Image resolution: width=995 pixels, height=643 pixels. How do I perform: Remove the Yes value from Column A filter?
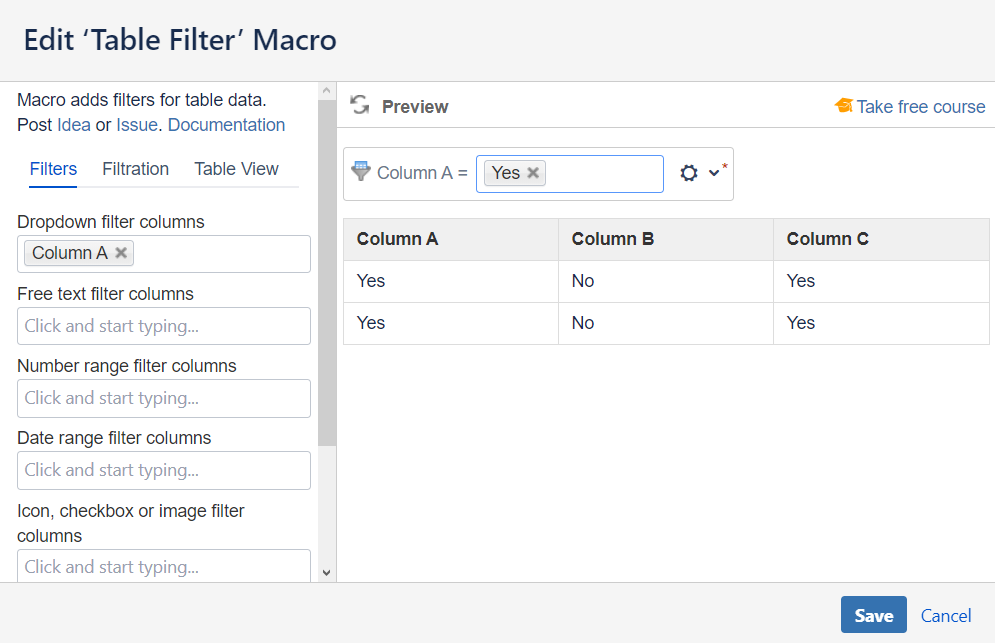pos(533,173)
